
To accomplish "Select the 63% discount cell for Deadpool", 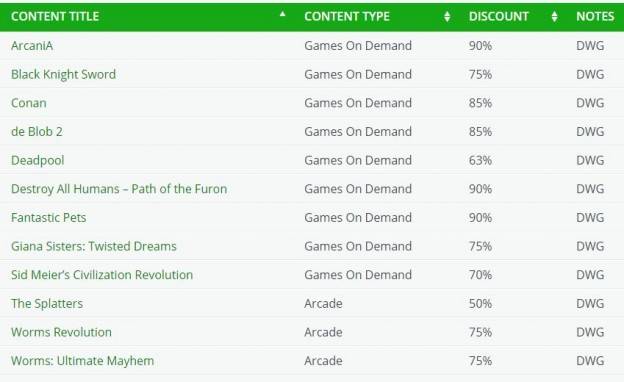I will pos(480,160).
